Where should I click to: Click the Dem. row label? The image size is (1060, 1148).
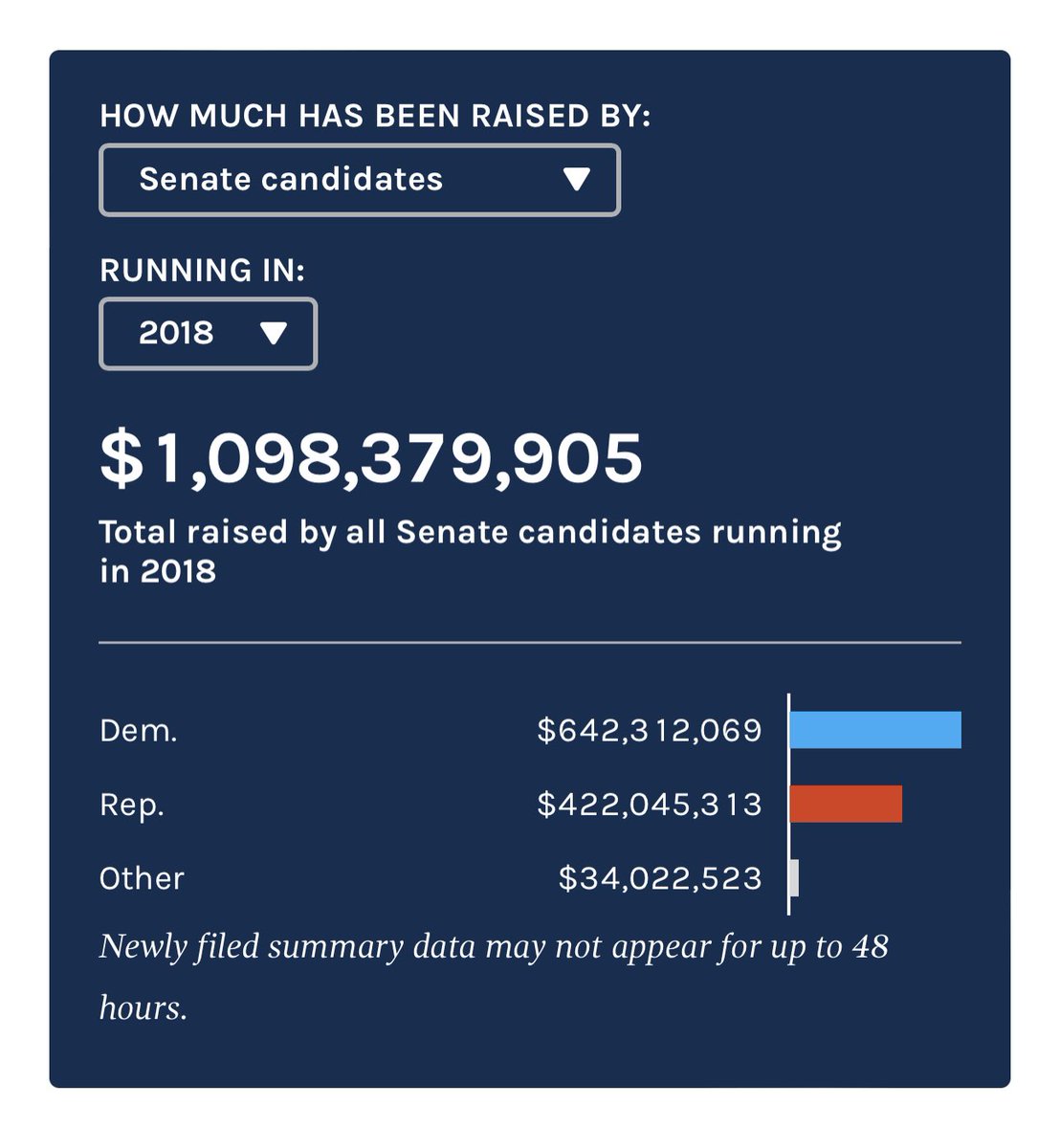pos(139,731)
